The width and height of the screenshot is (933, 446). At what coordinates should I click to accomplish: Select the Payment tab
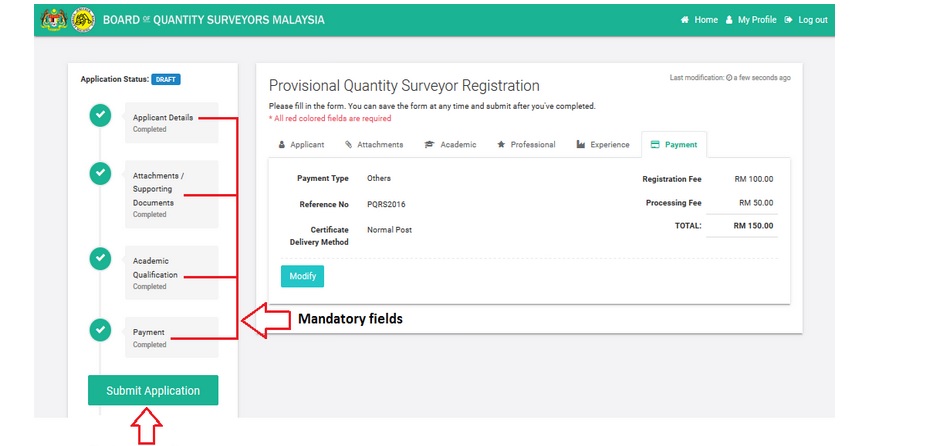pos(674,145)
